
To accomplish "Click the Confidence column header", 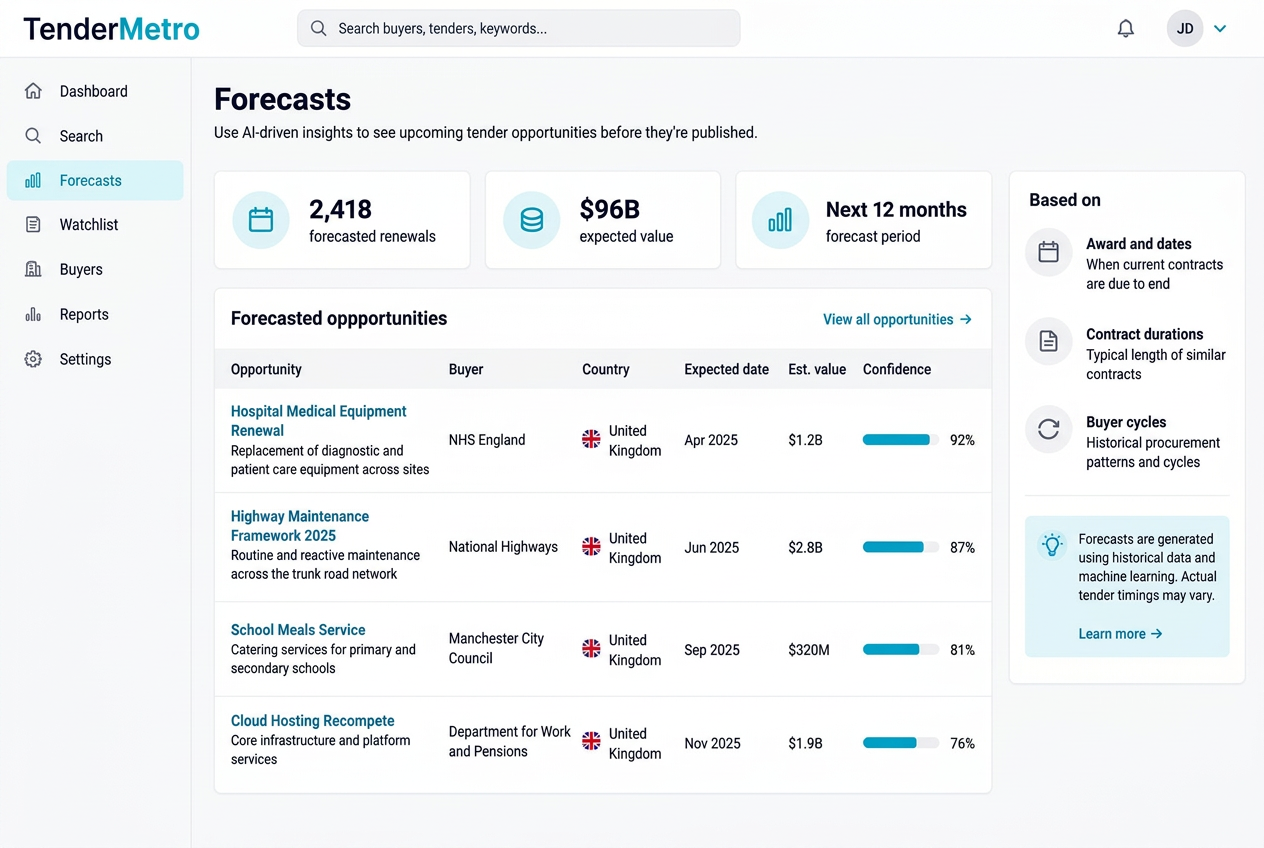I will tap(897, 369).
